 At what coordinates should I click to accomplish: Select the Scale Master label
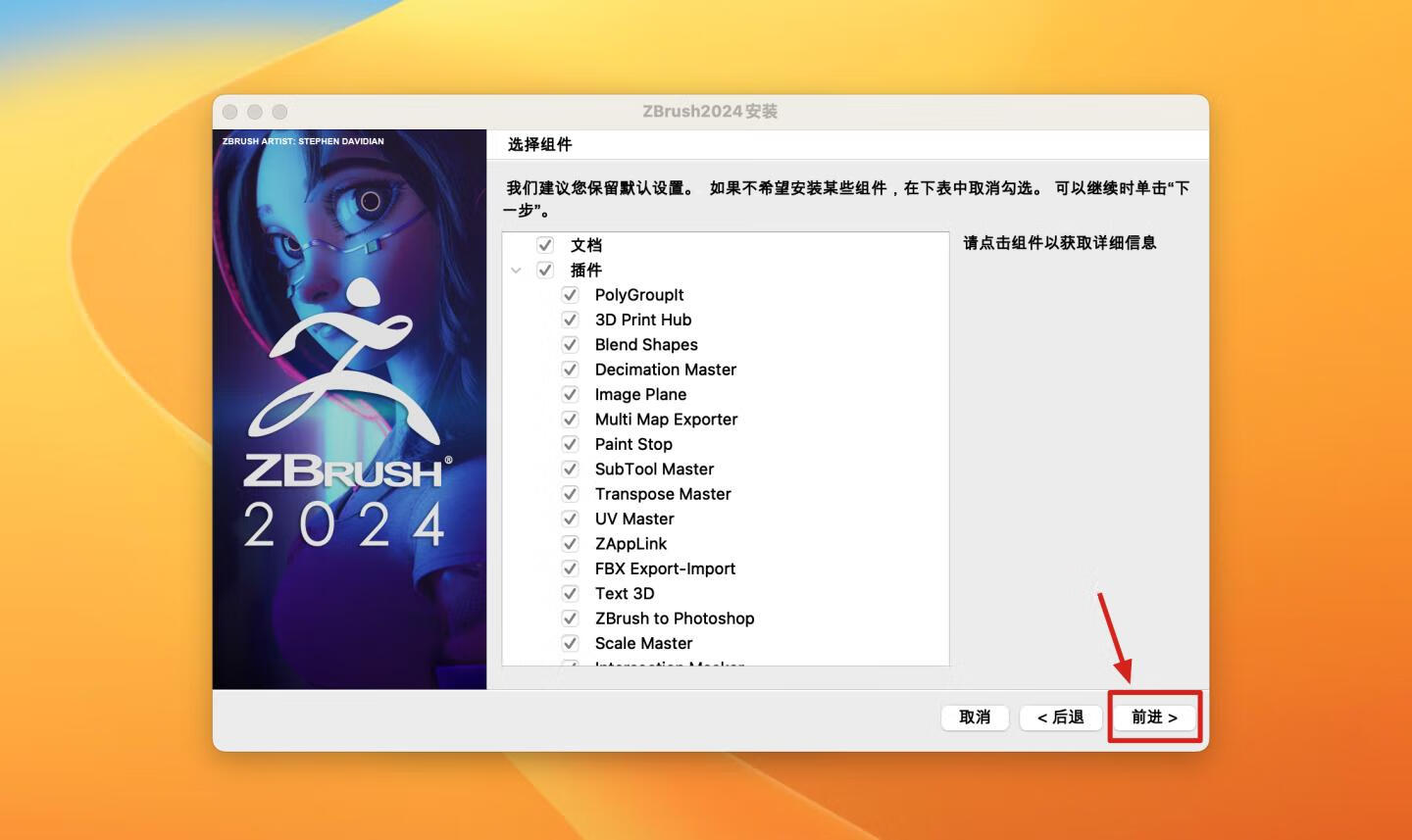[643, 643]
